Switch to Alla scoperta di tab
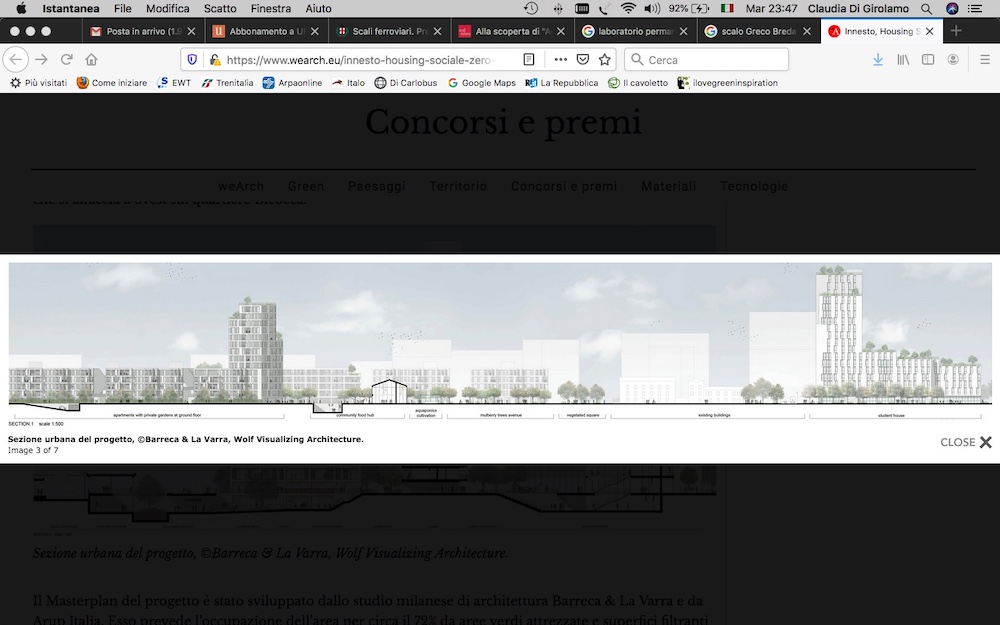This screenshot has width=1000, height=625. (x=513, y=31)
